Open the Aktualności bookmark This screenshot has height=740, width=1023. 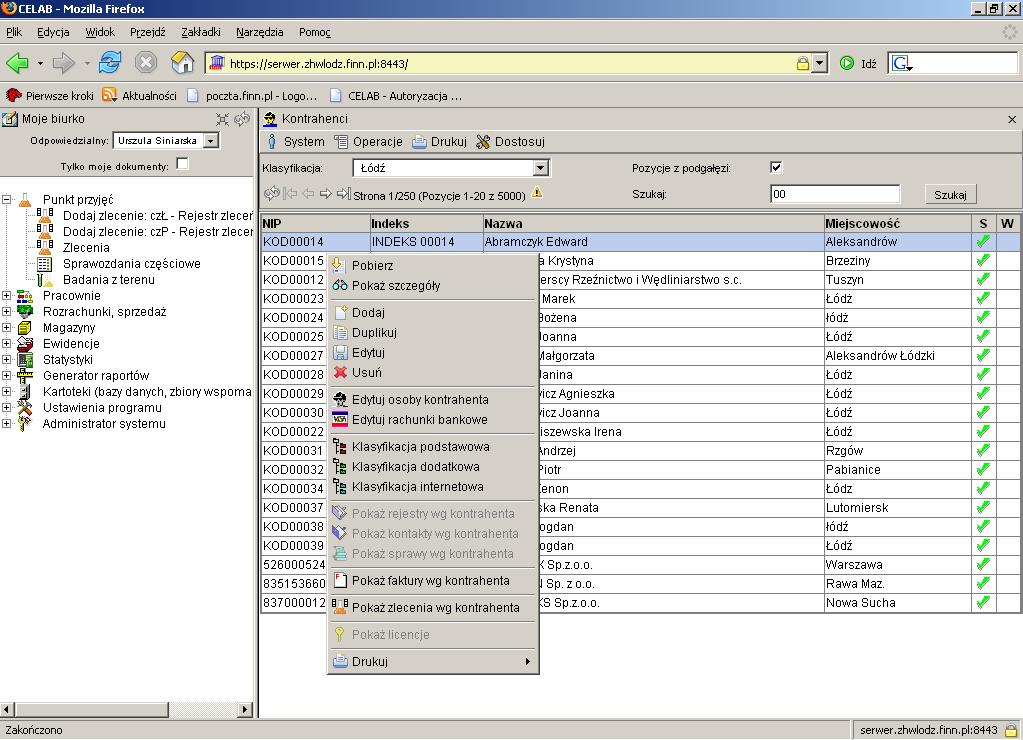click(140, 96)
